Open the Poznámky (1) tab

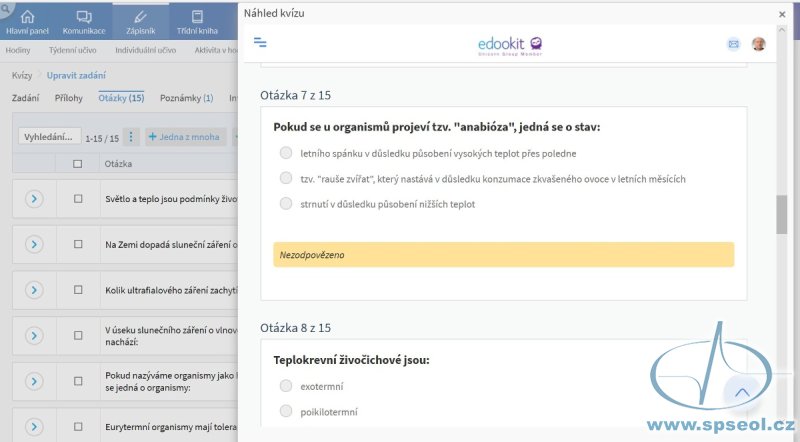tap(186, 98)
